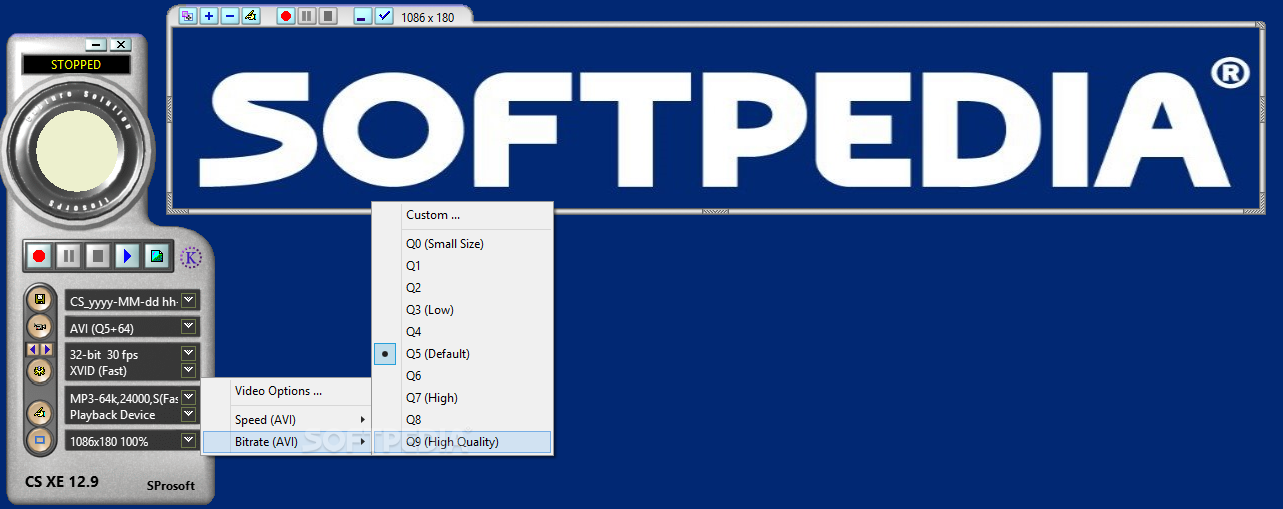Select Q2 quality level

462,288
